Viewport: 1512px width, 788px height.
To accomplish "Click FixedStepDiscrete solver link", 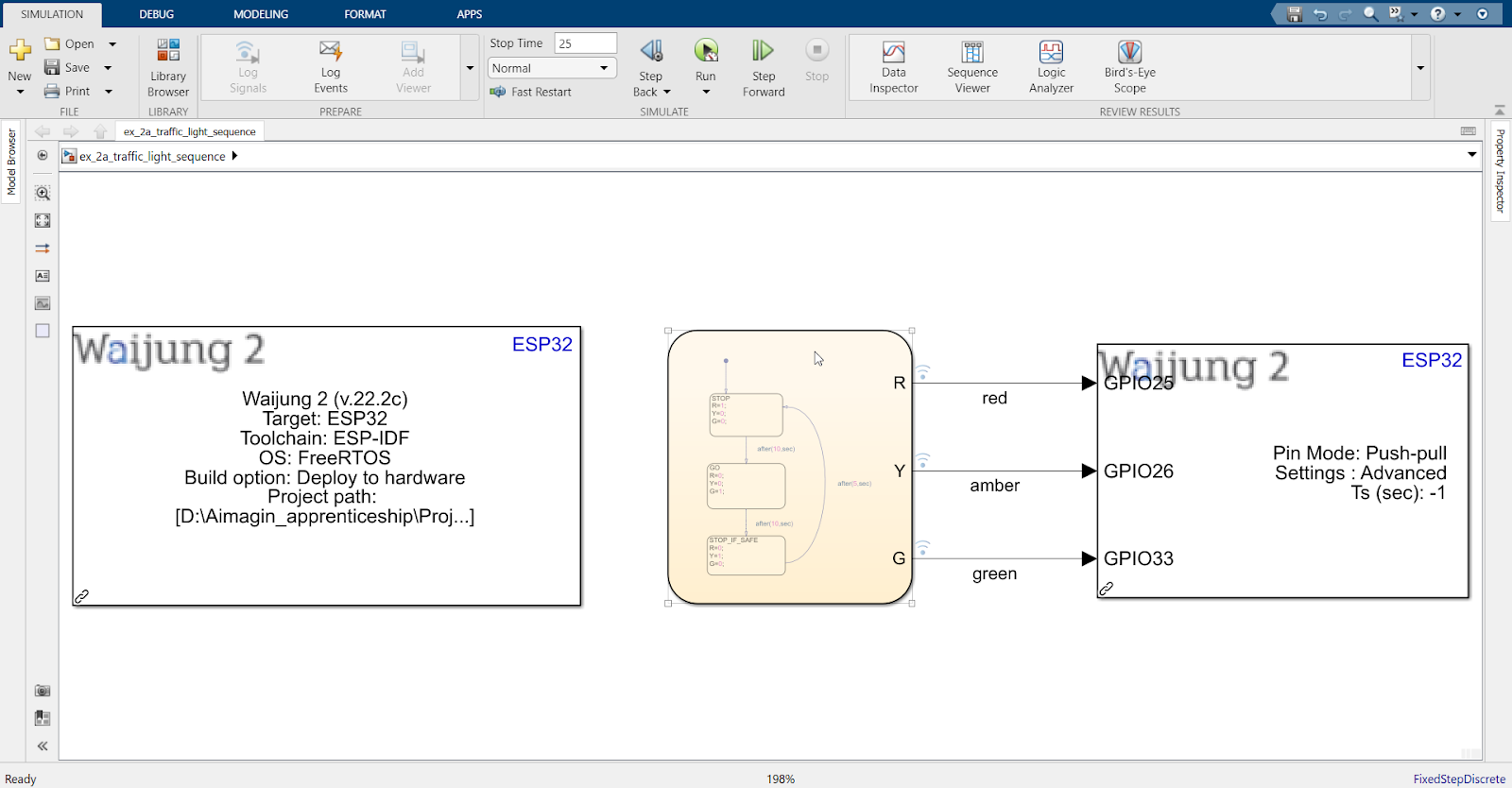I will tap(1459, 779).
